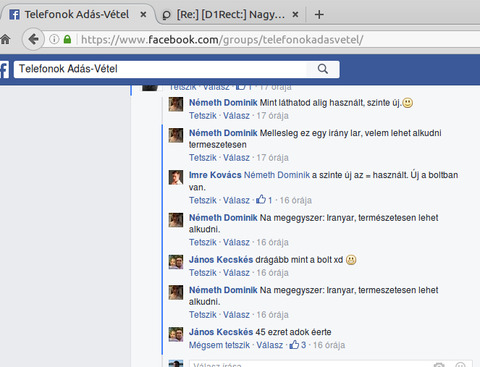
Task: Click Facebook favicon on first tab
Action: click(14, 14)
